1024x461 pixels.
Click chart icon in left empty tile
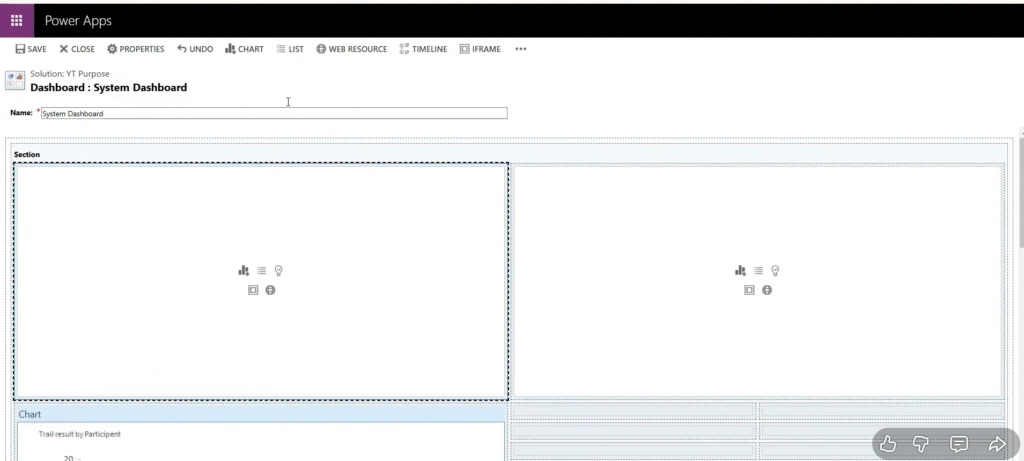(243, 270)
